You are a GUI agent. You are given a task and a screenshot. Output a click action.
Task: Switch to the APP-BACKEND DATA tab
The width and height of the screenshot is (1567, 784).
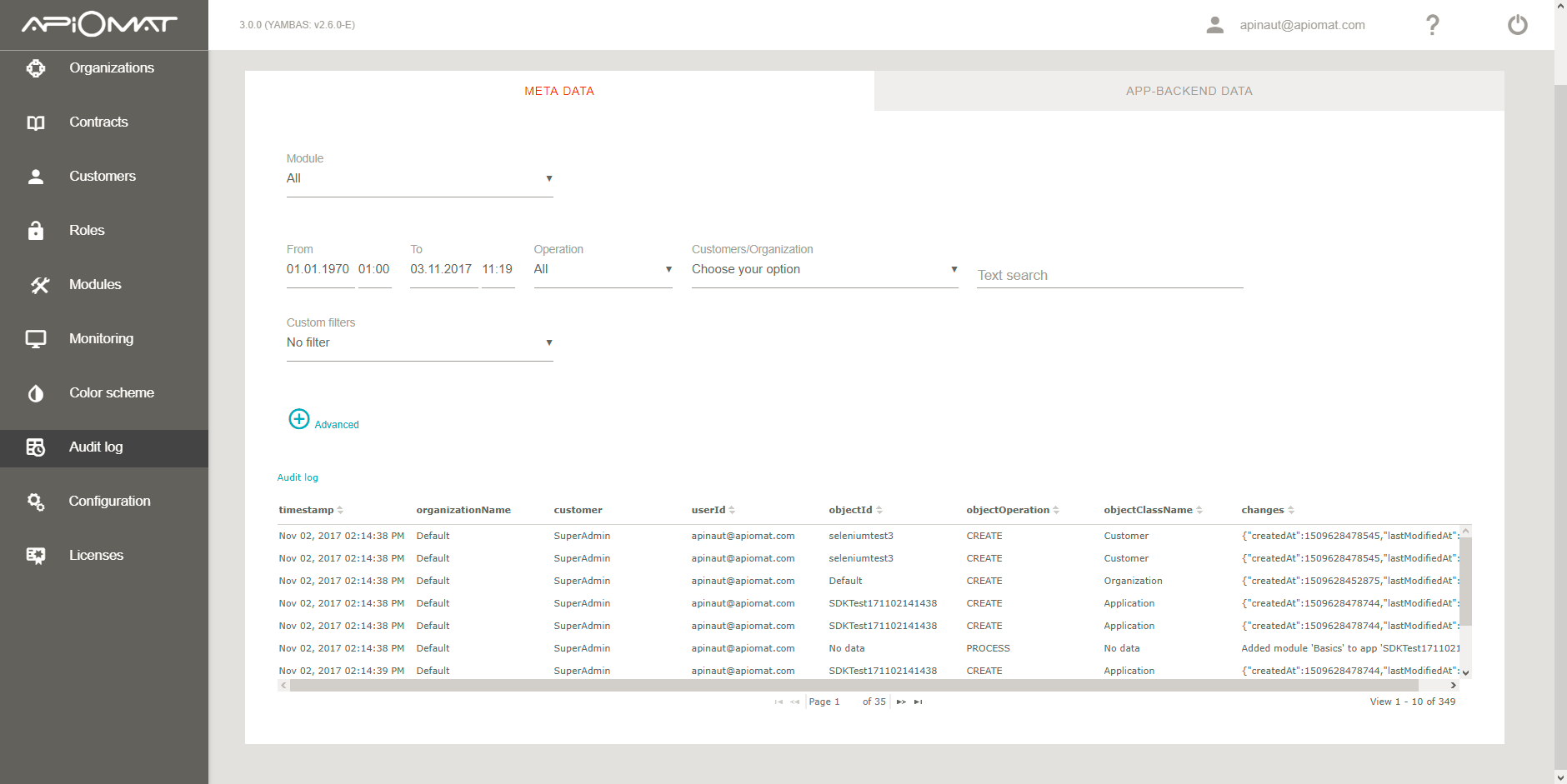pyautogui.click(x=1189, y=91)
